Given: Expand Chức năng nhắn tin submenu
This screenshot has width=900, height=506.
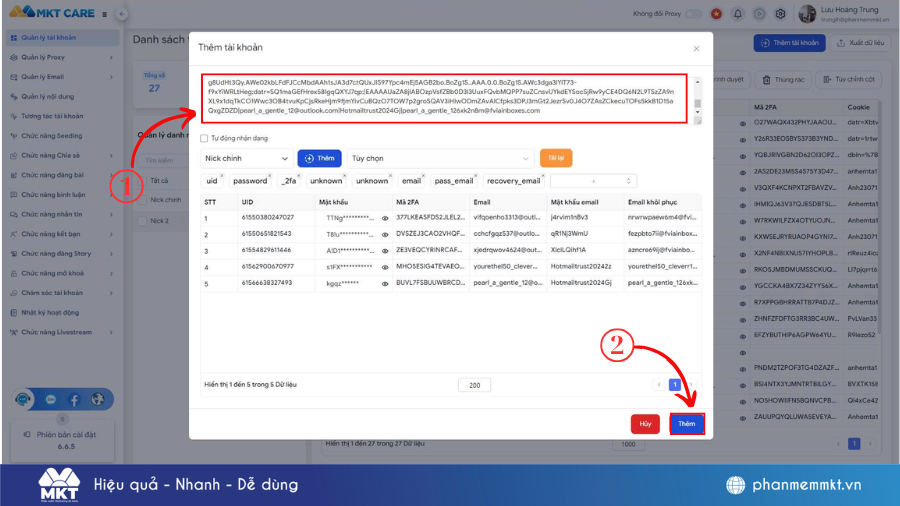Looking at the screenshot, I should pyautogui.click(x=63, y=215).
